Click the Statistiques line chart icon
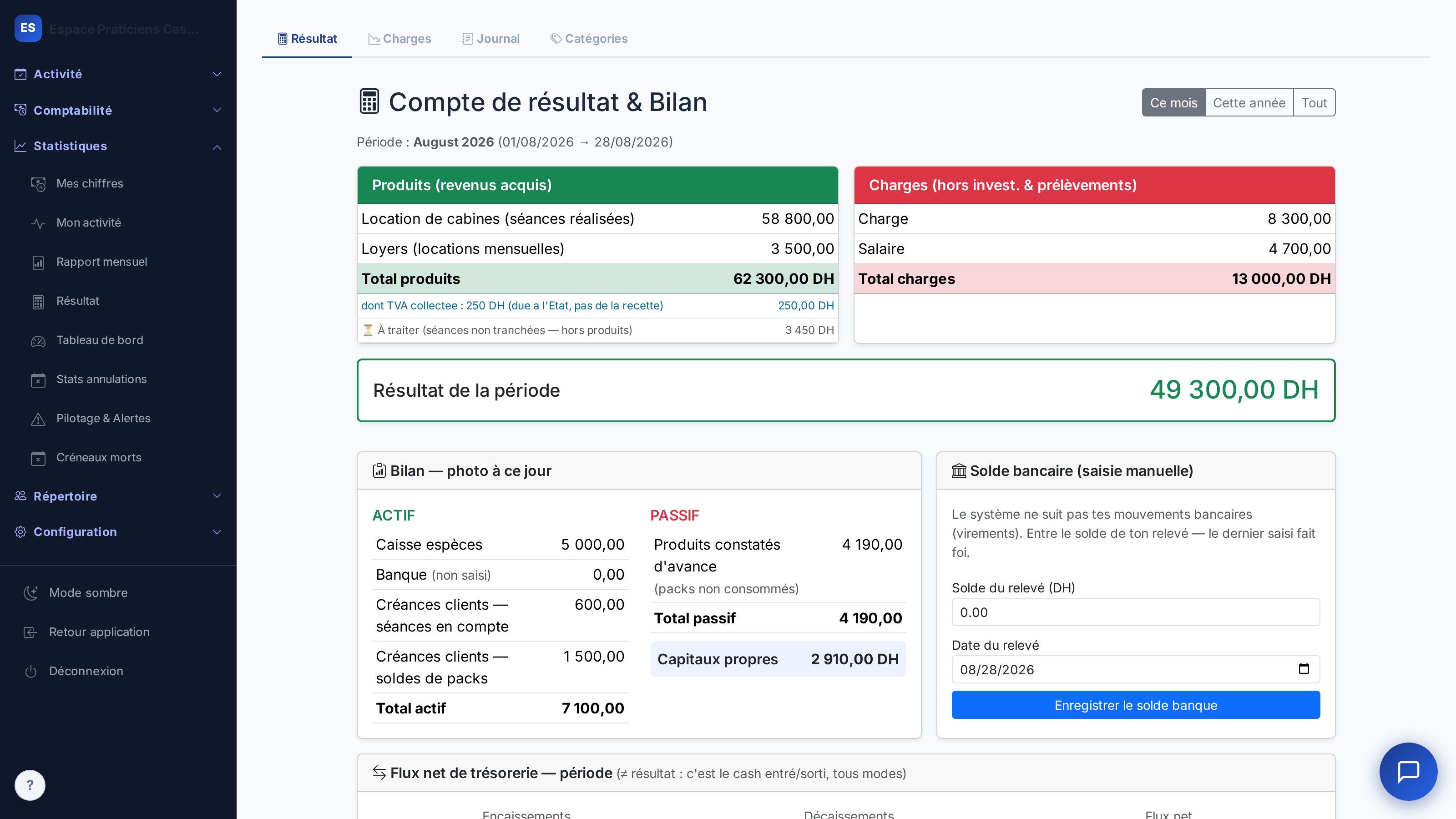This screenshot has width=1456, height=819. point(20,146)
